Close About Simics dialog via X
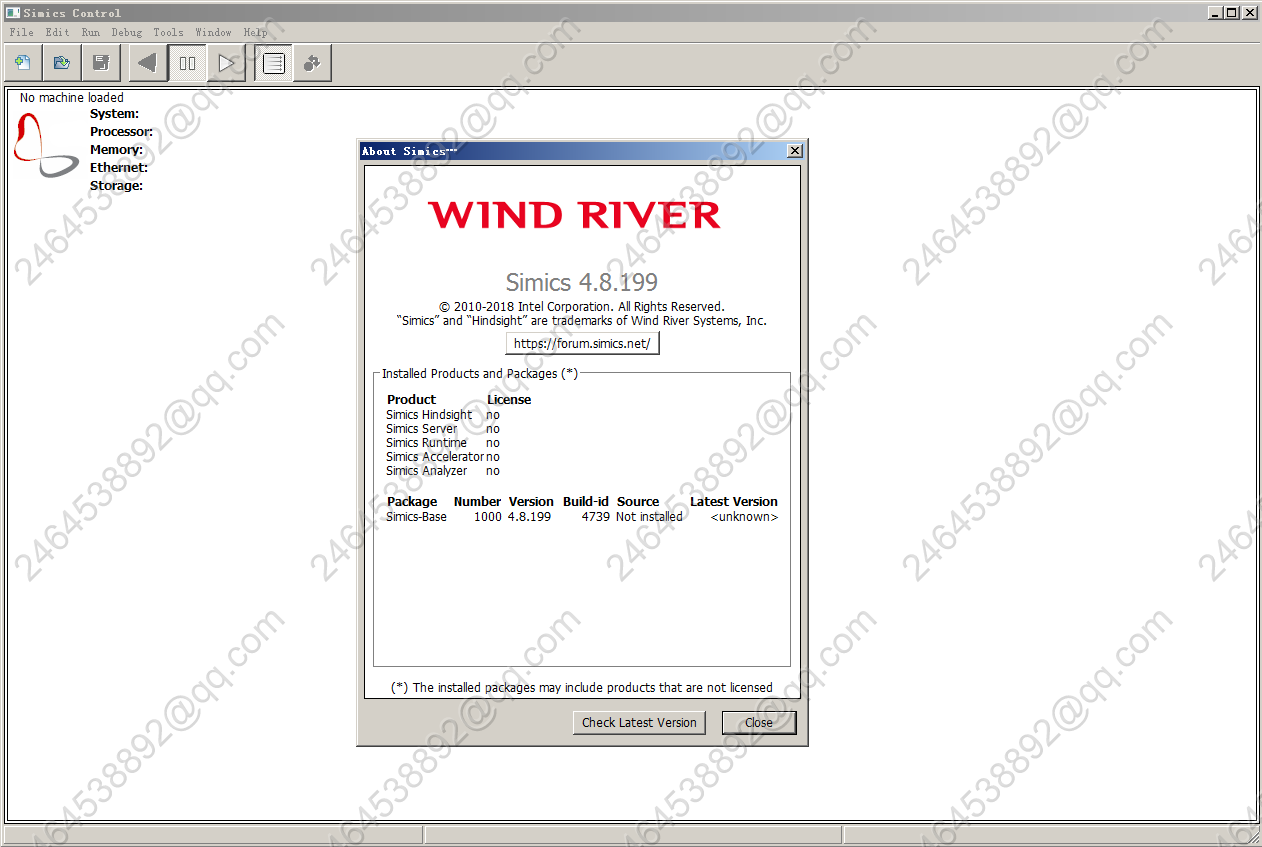This screenshot has height=847, width=1262. click(795, 151)
